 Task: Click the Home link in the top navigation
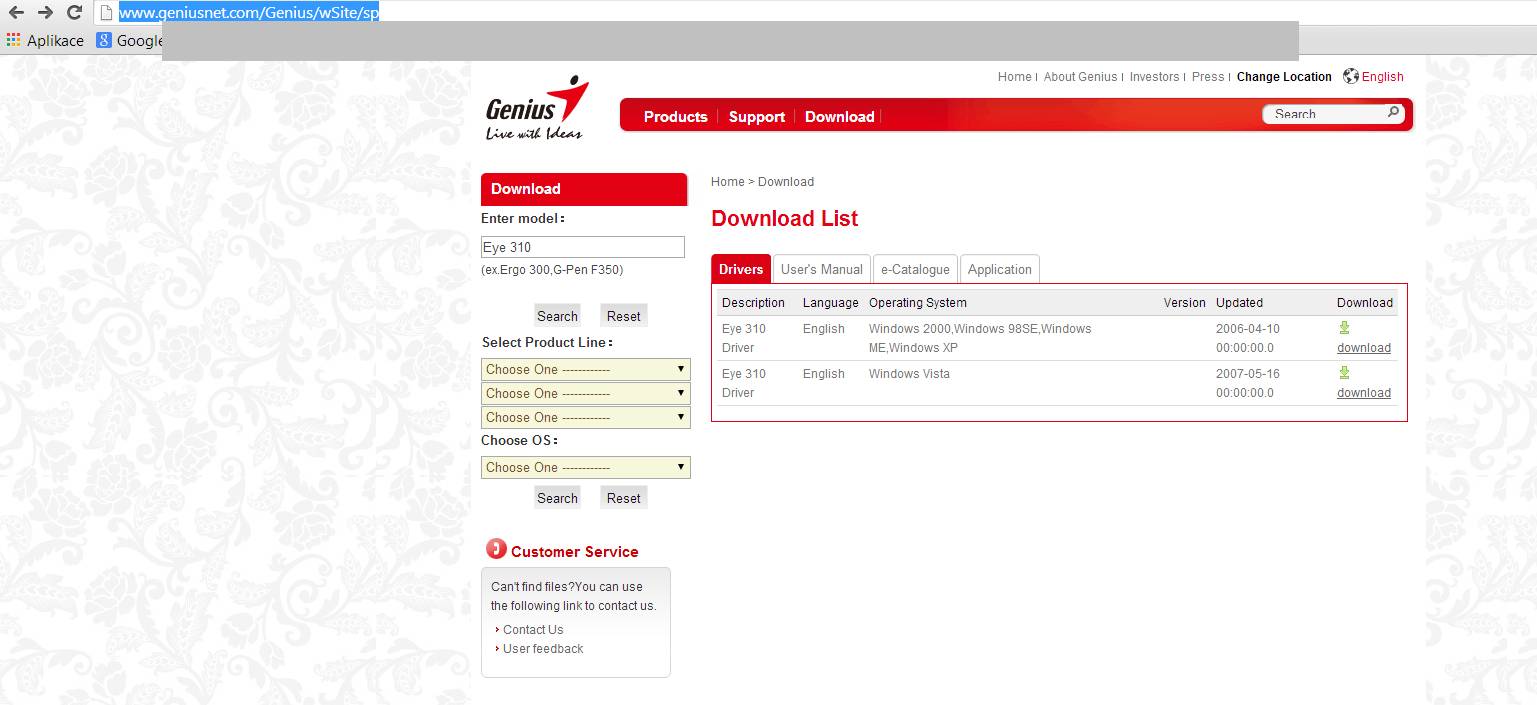pyautogui.click(x=1014, y=77)
